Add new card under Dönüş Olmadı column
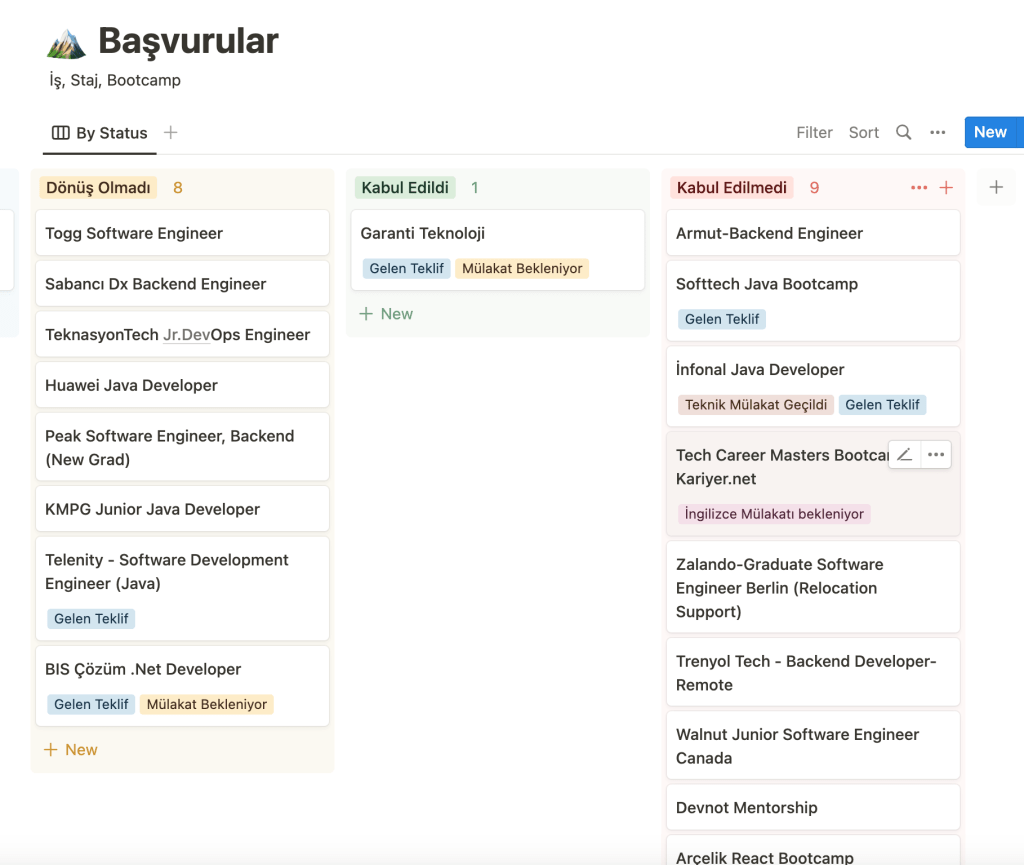 click(71, 749)
